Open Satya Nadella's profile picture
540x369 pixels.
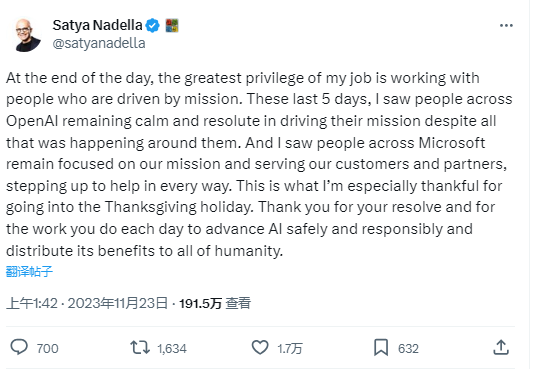coord(28,35)
